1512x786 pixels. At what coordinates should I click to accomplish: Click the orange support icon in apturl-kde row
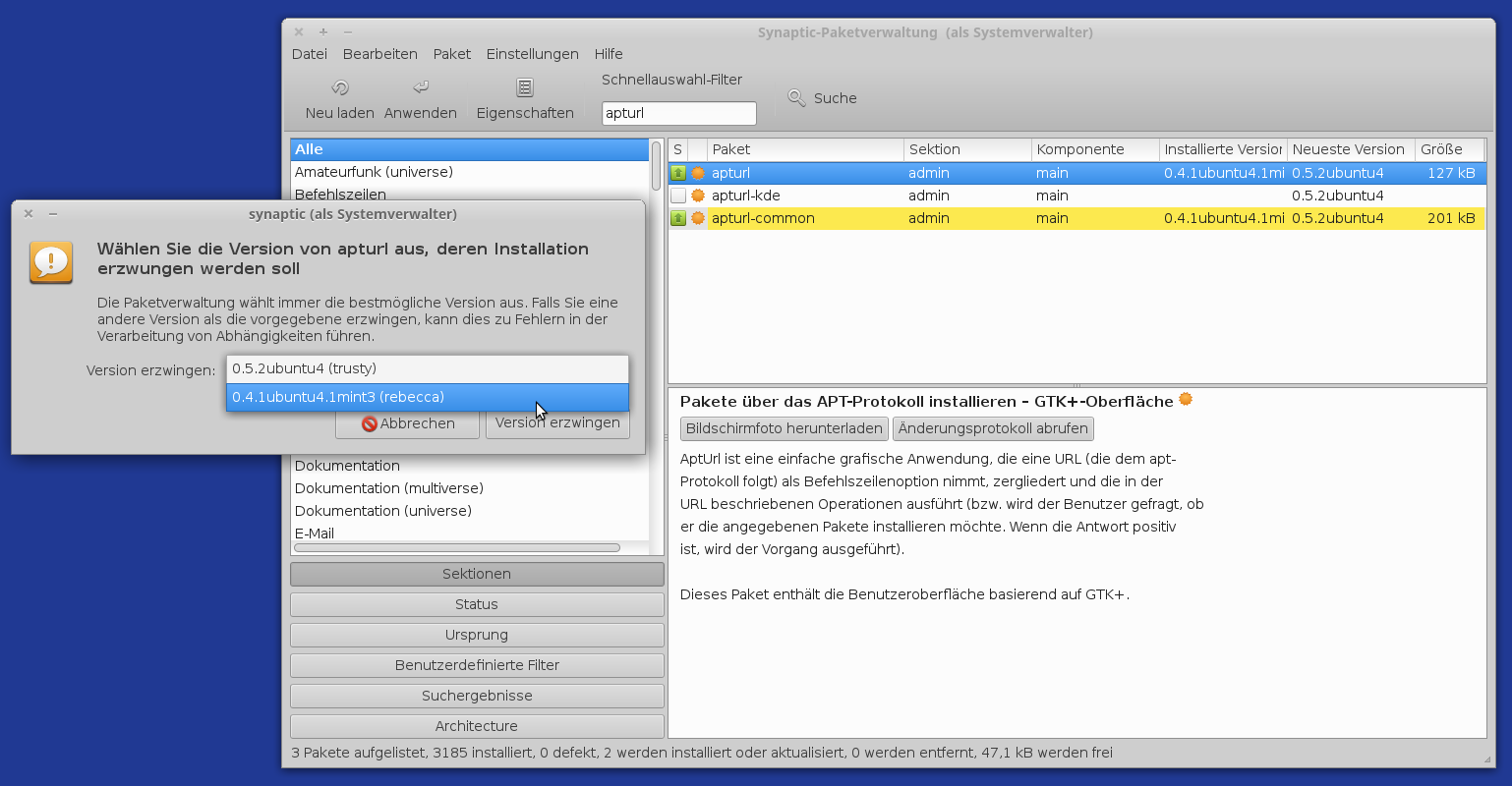(x=698, y=196)
